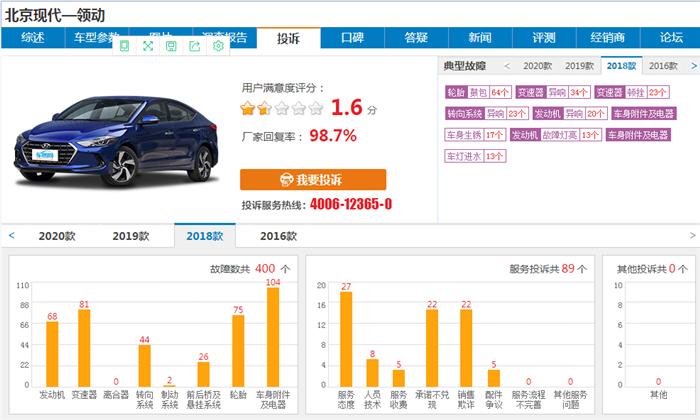Click the green save disk icon
The height and width of the screenshot is (420, 700).
pos(171,46)
